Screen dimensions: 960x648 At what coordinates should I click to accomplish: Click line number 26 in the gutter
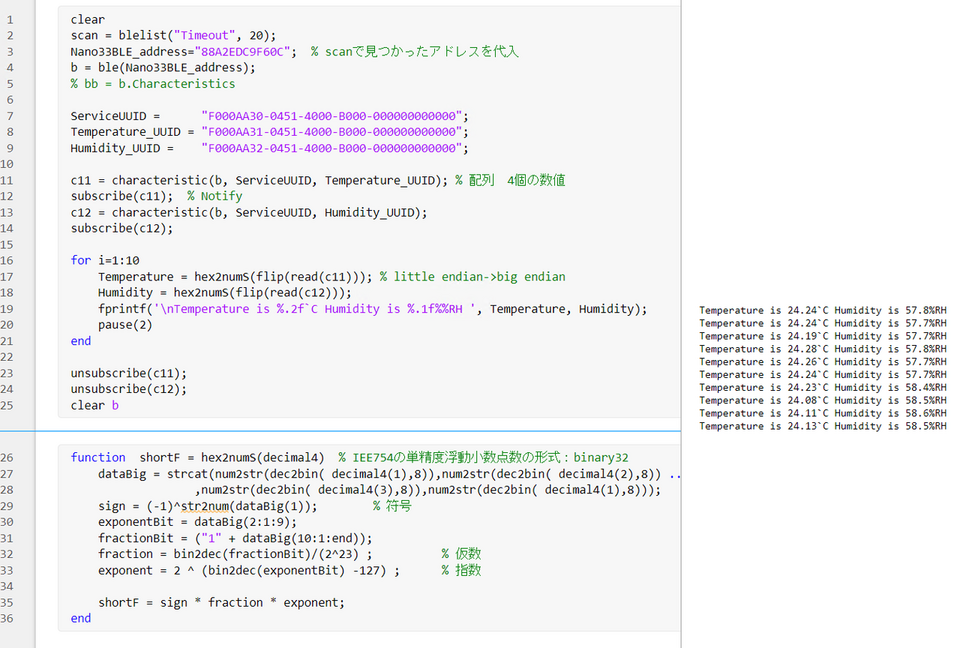coord(7,458)
